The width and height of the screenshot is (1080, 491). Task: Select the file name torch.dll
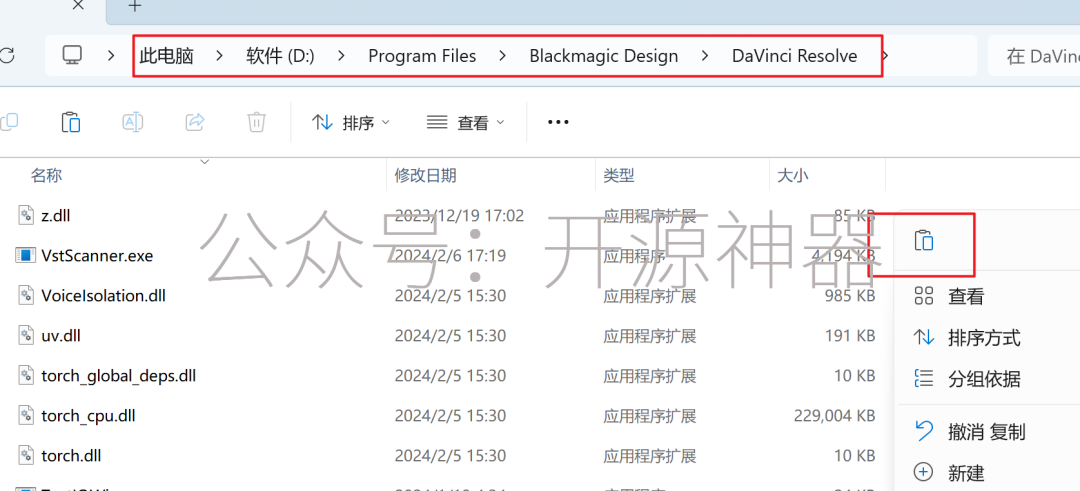point(72,456)
